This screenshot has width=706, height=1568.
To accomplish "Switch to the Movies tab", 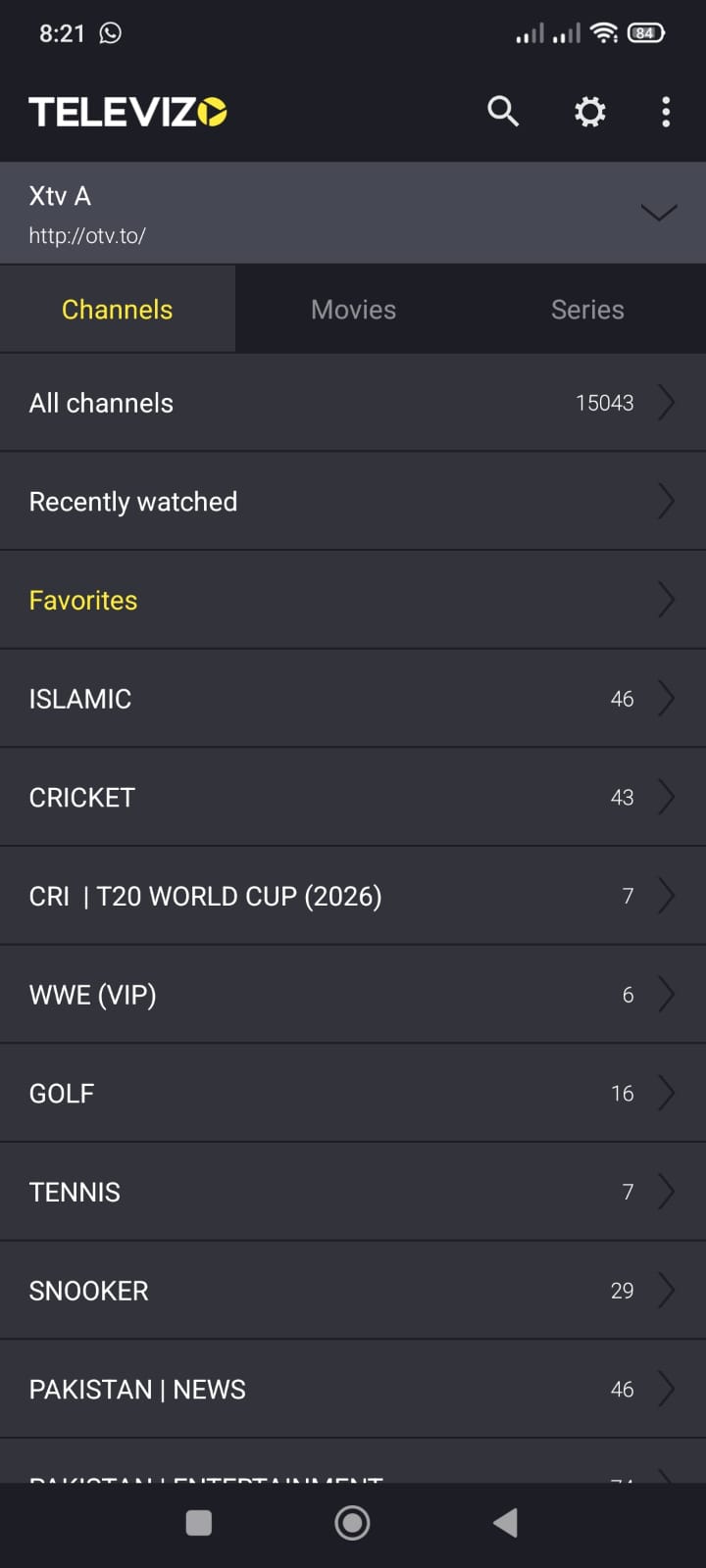I will pos(353,310).
